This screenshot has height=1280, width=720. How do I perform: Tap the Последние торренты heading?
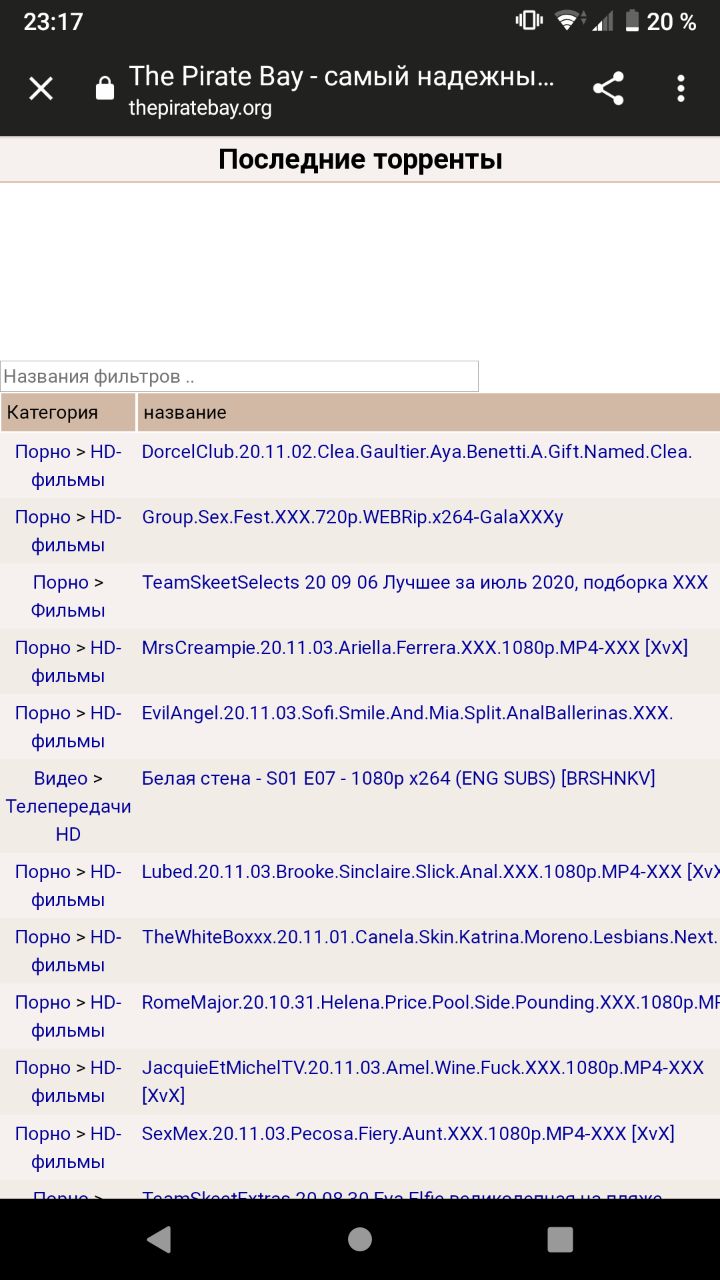[360, 159]
